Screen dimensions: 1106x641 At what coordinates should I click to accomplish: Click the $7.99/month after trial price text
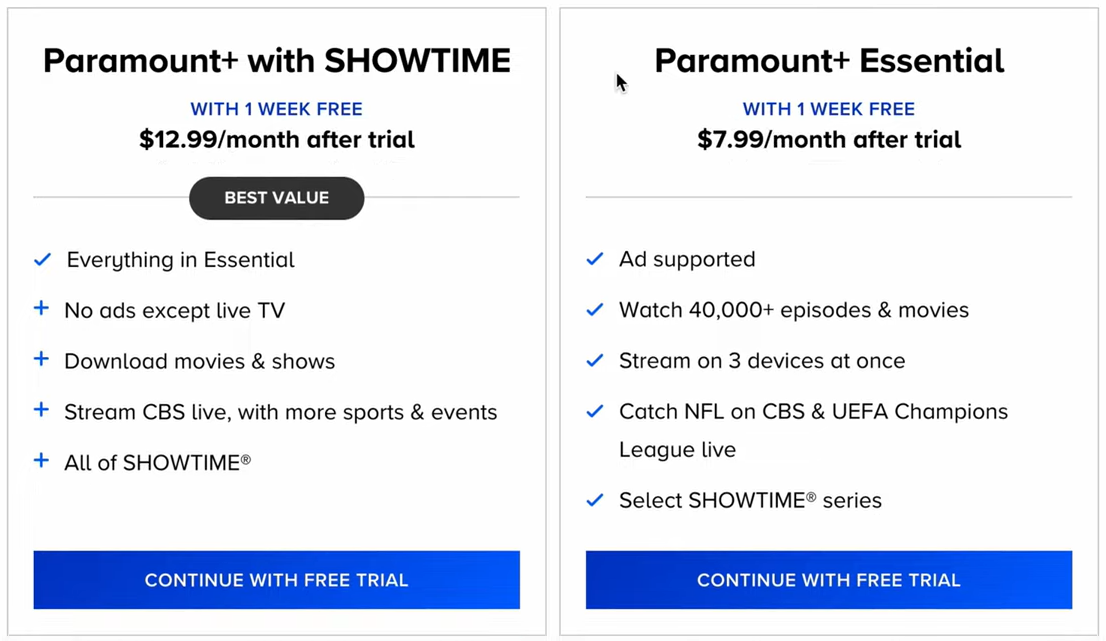828,139
